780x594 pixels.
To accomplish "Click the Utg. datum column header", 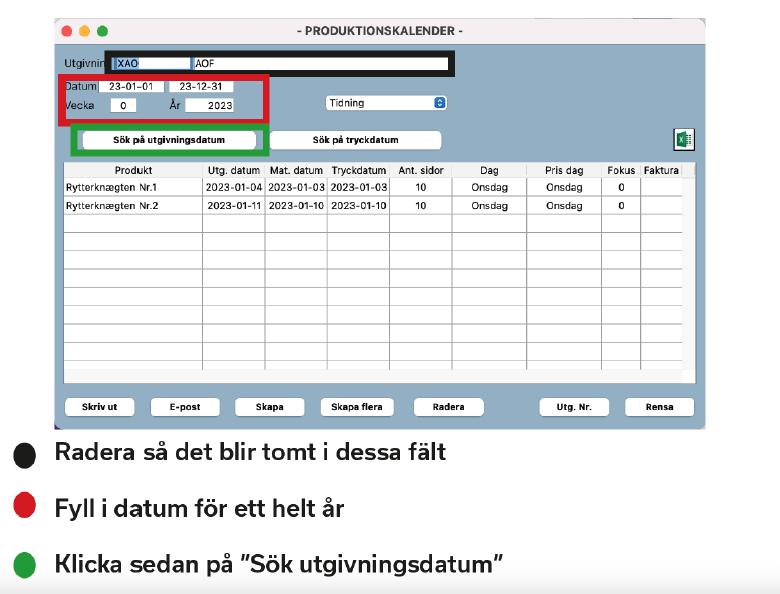I will pos(233,170).
